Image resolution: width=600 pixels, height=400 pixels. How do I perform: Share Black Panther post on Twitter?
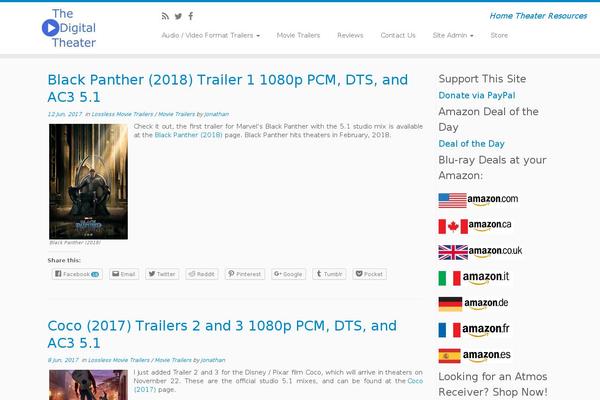click(x=162, y=274)
